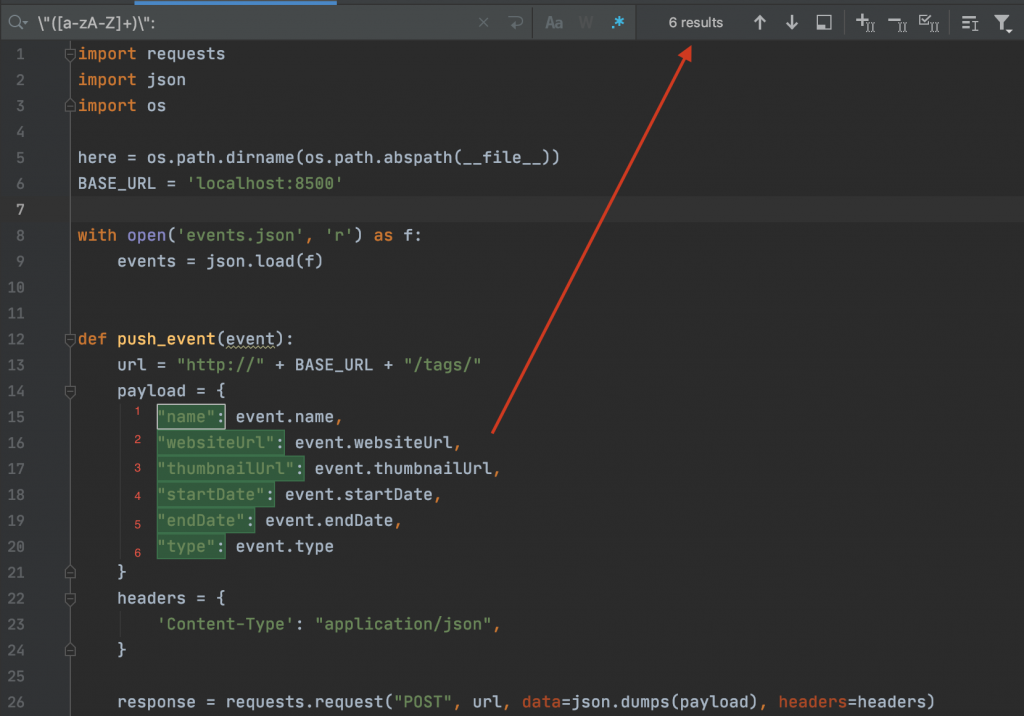This screenshot has height=716, width=1024.
Task: Click the highlighted "type": match
Action: (191, 546)
